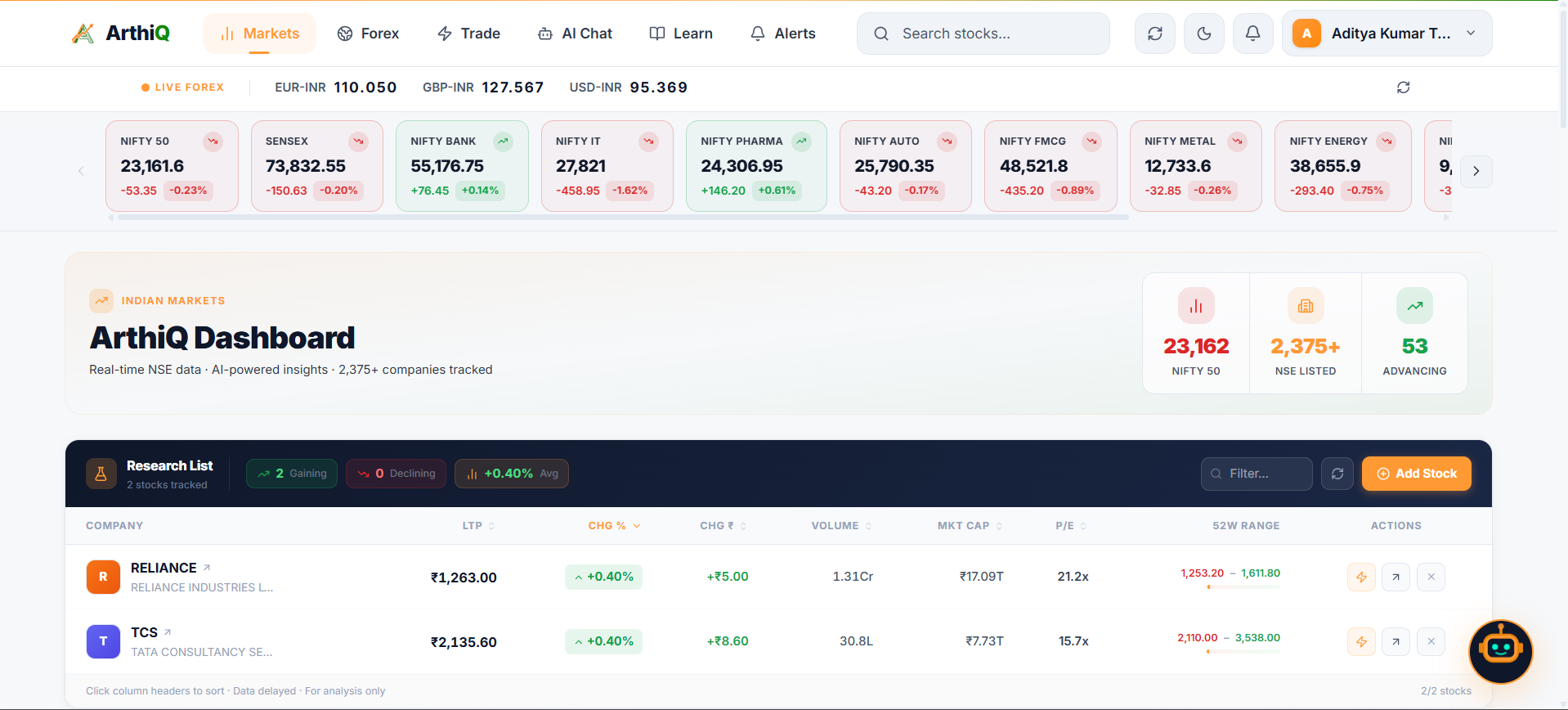Click the NSE Listed building icon
Screen dimensions: 1568x710
(x=1306, y=306)
